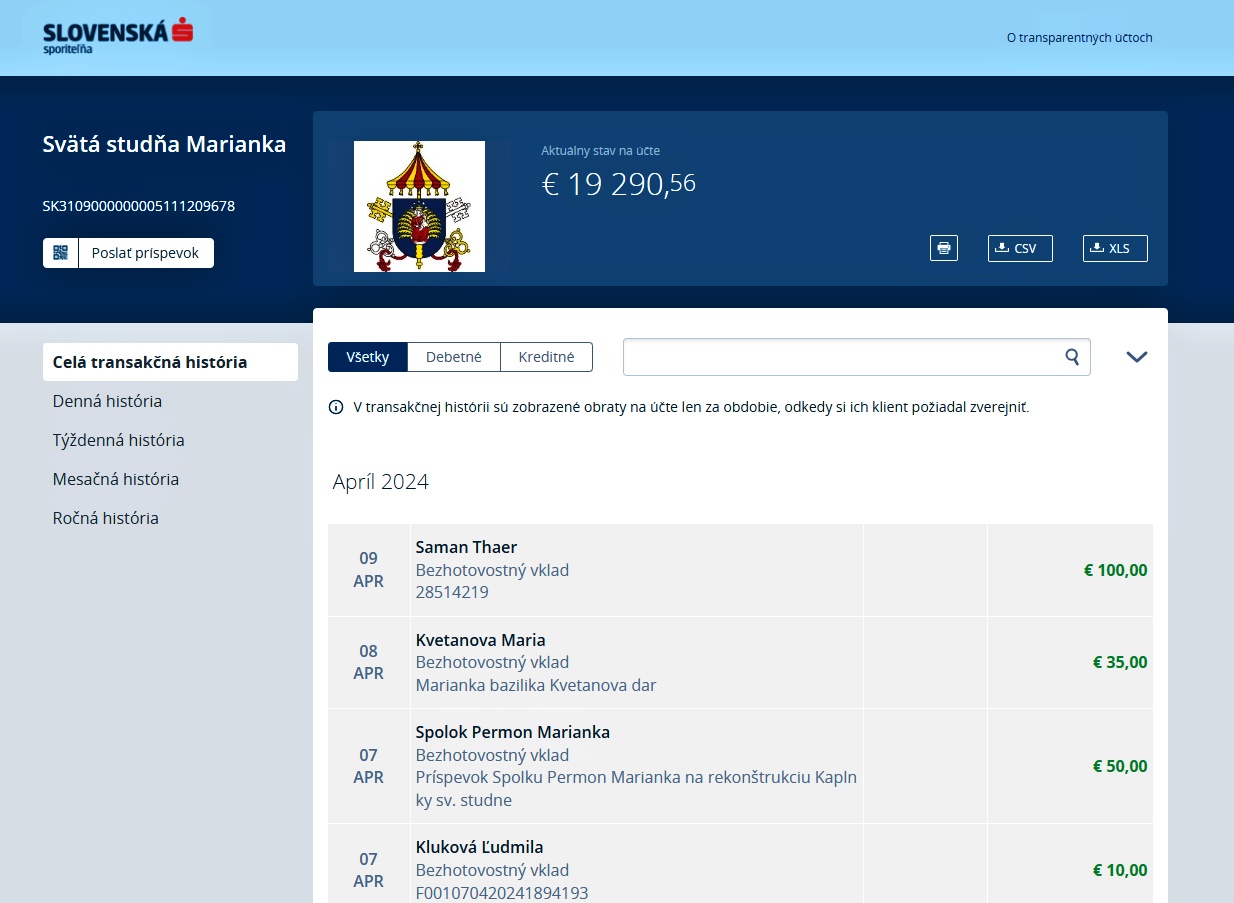The width and height of the screenshot is (1234, 903).
Task: Download the transactions as CSV
Action: pos(1019,248)
